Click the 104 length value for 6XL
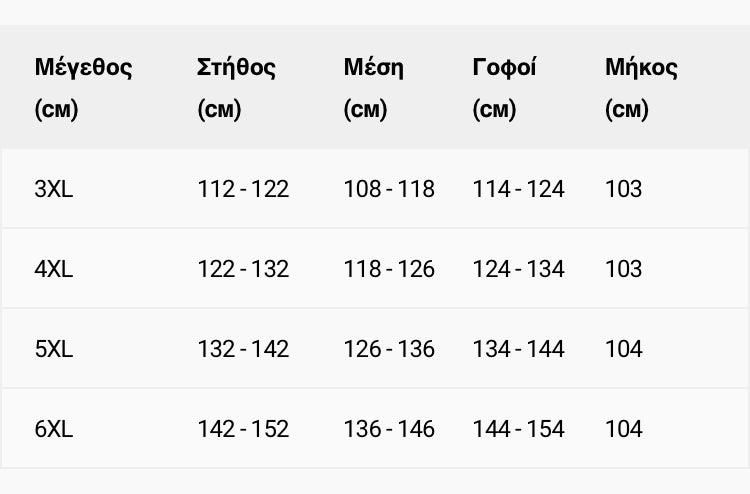The height and width of the screenshot is (494, 750). (624, 428)
